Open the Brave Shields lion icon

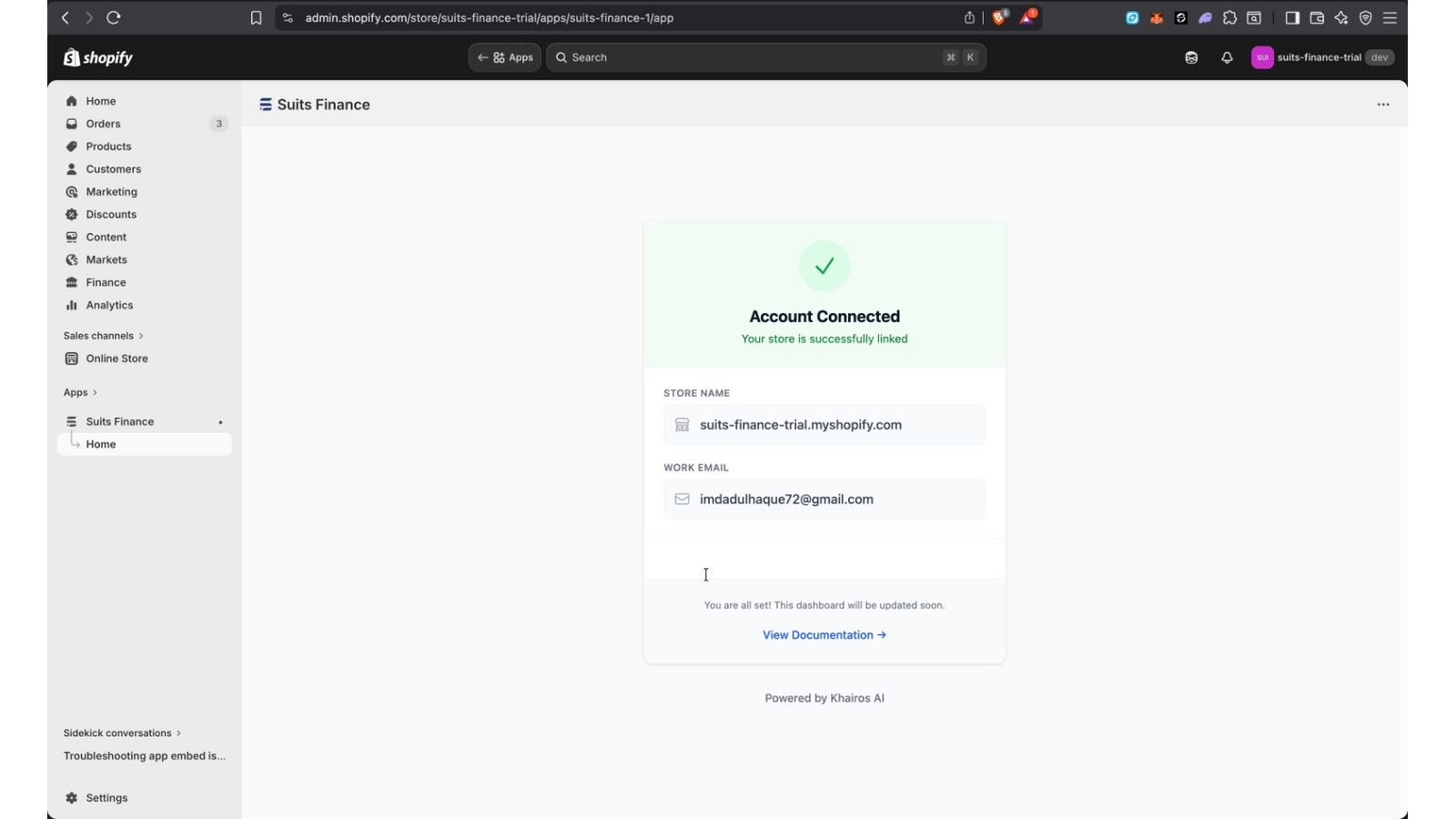(999, 17)
